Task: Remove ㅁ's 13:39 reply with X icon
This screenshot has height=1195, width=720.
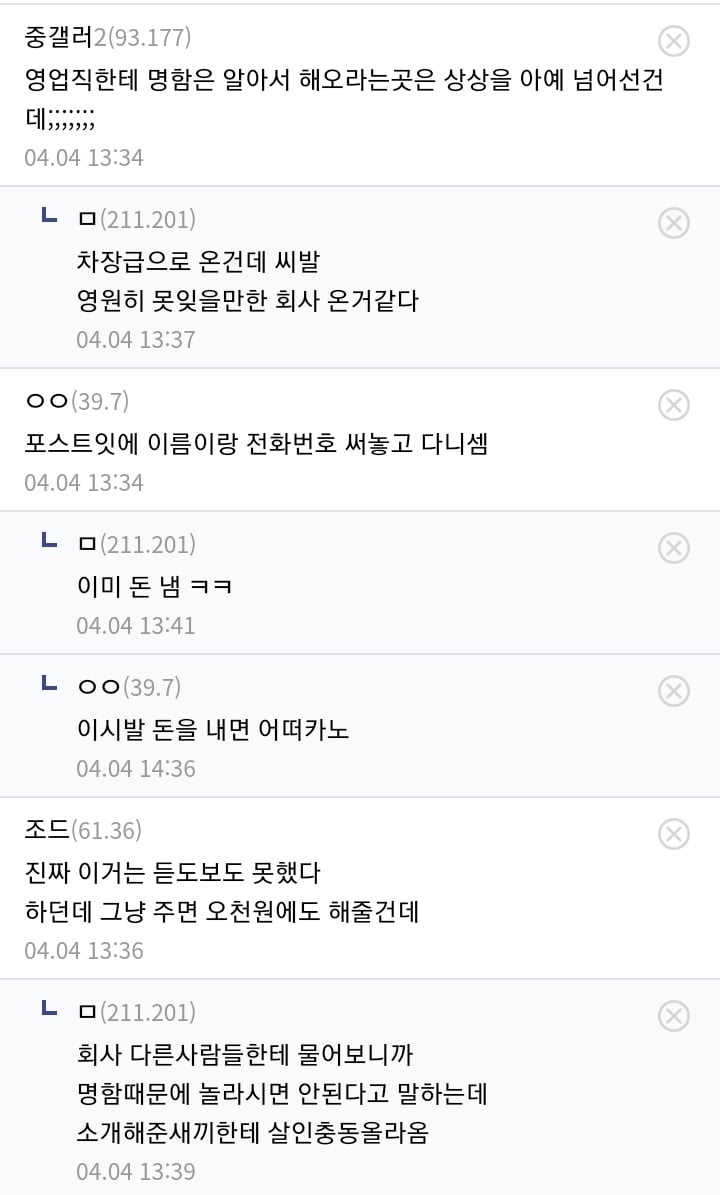Action: coord(674,1016)
